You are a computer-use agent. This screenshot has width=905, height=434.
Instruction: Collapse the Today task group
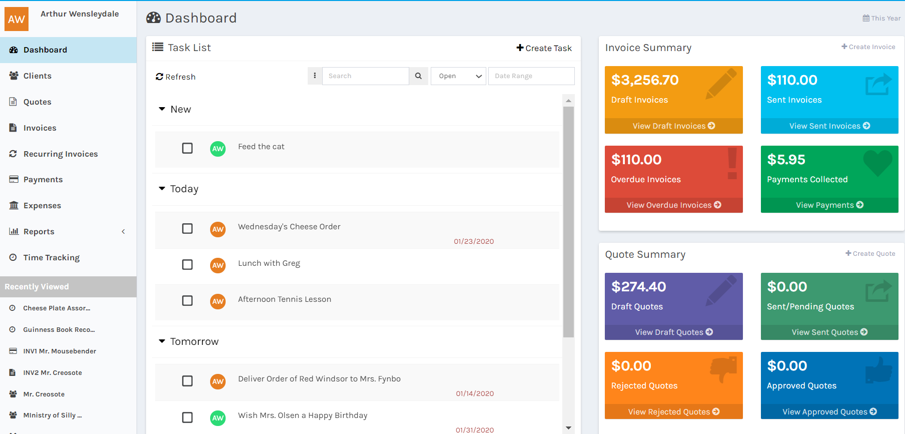point(162,189)
